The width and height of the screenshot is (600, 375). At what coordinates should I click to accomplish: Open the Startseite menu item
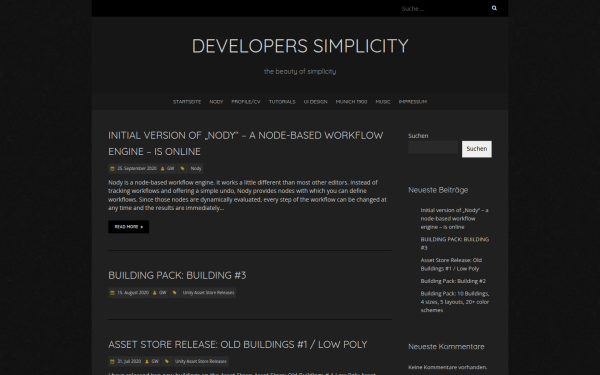187,102
